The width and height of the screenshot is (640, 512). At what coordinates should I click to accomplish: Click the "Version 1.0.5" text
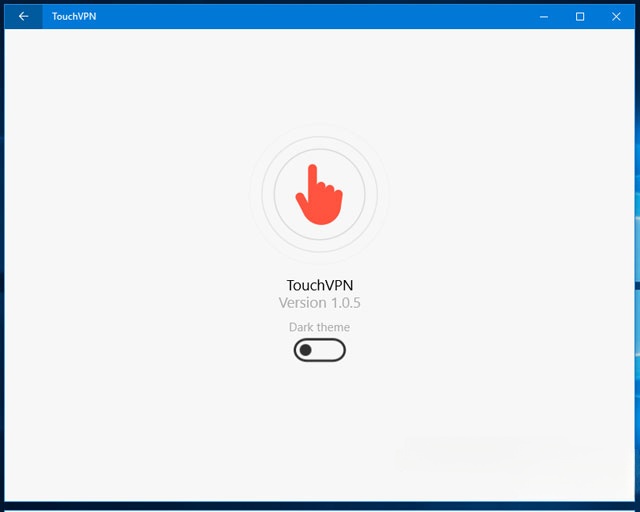320,303
